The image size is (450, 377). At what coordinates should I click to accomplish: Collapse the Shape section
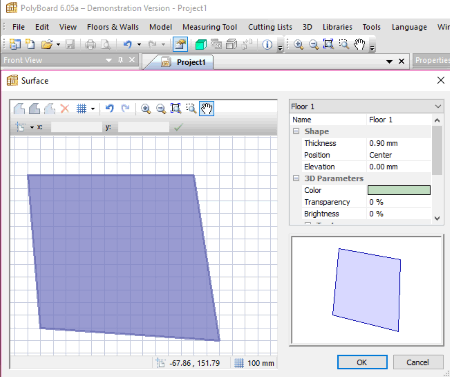[x=296, y=131]
